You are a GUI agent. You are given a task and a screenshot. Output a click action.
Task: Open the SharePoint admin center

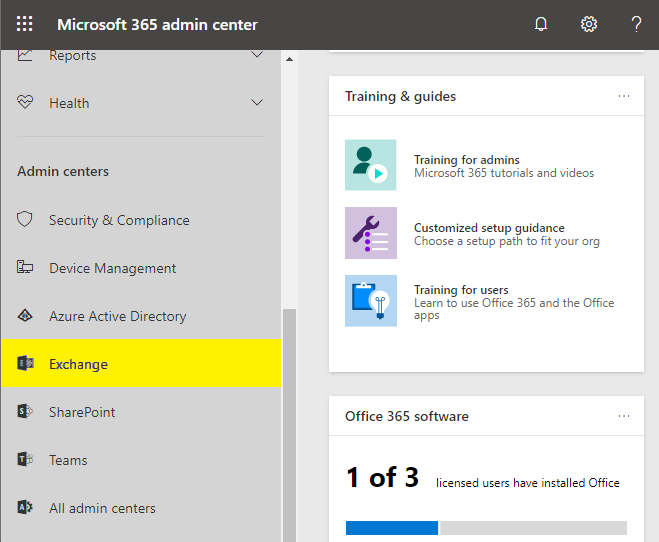[141, 412]
